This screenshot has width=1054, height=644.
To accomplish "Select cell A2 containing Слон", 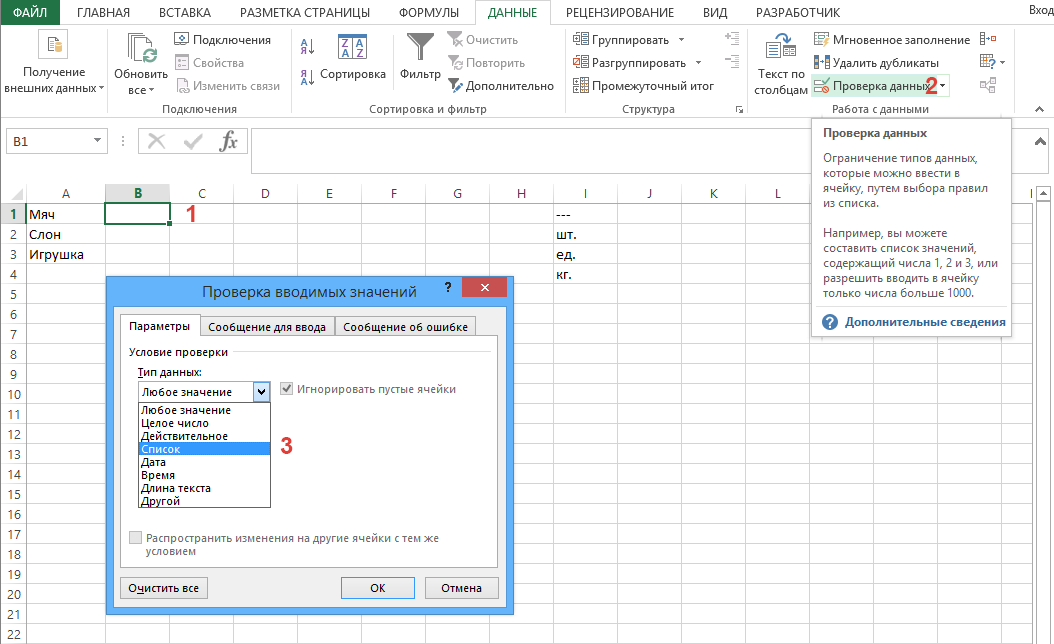I will 65,234.
